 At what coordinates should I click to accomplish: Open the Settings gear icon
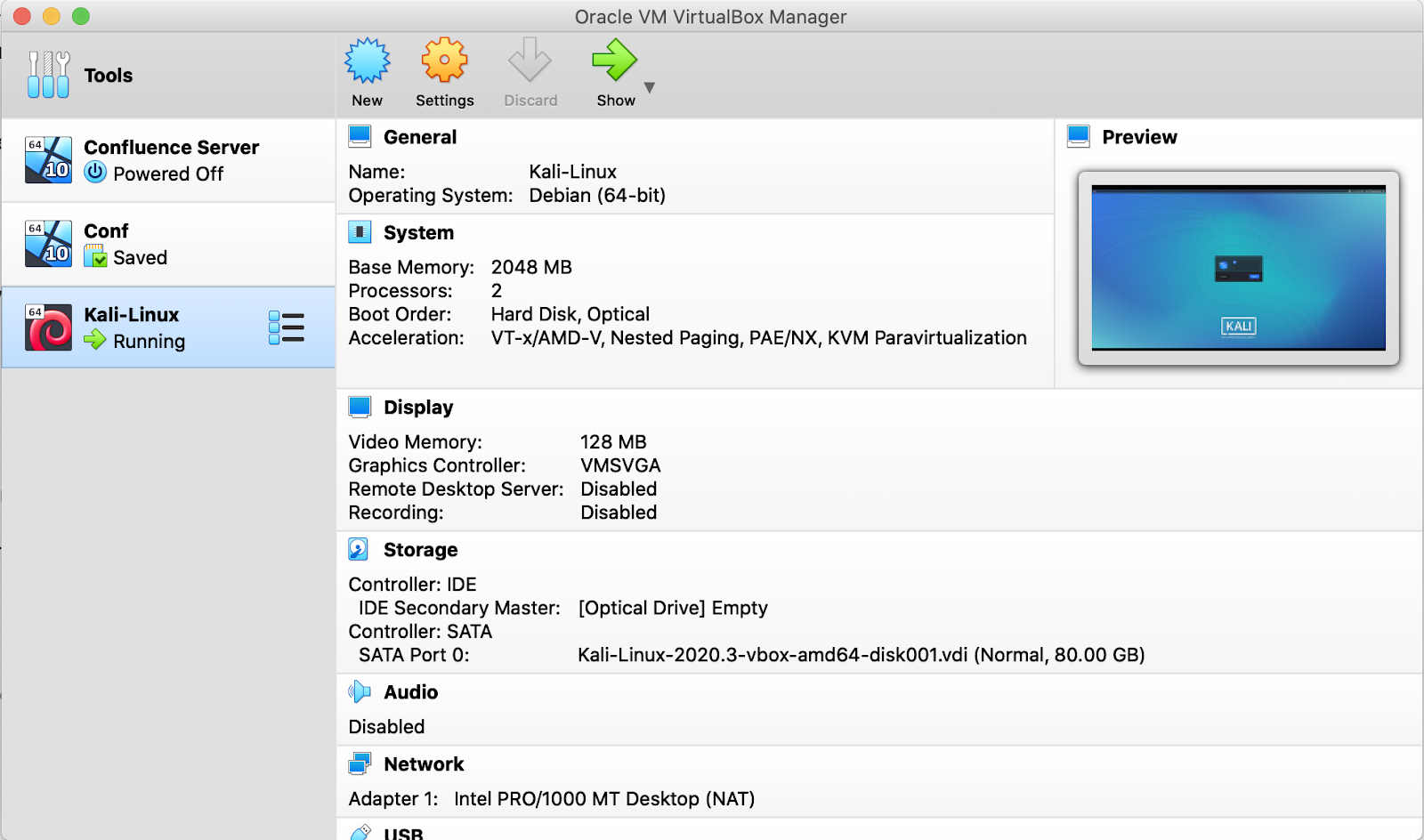click(x=444, y=61)
